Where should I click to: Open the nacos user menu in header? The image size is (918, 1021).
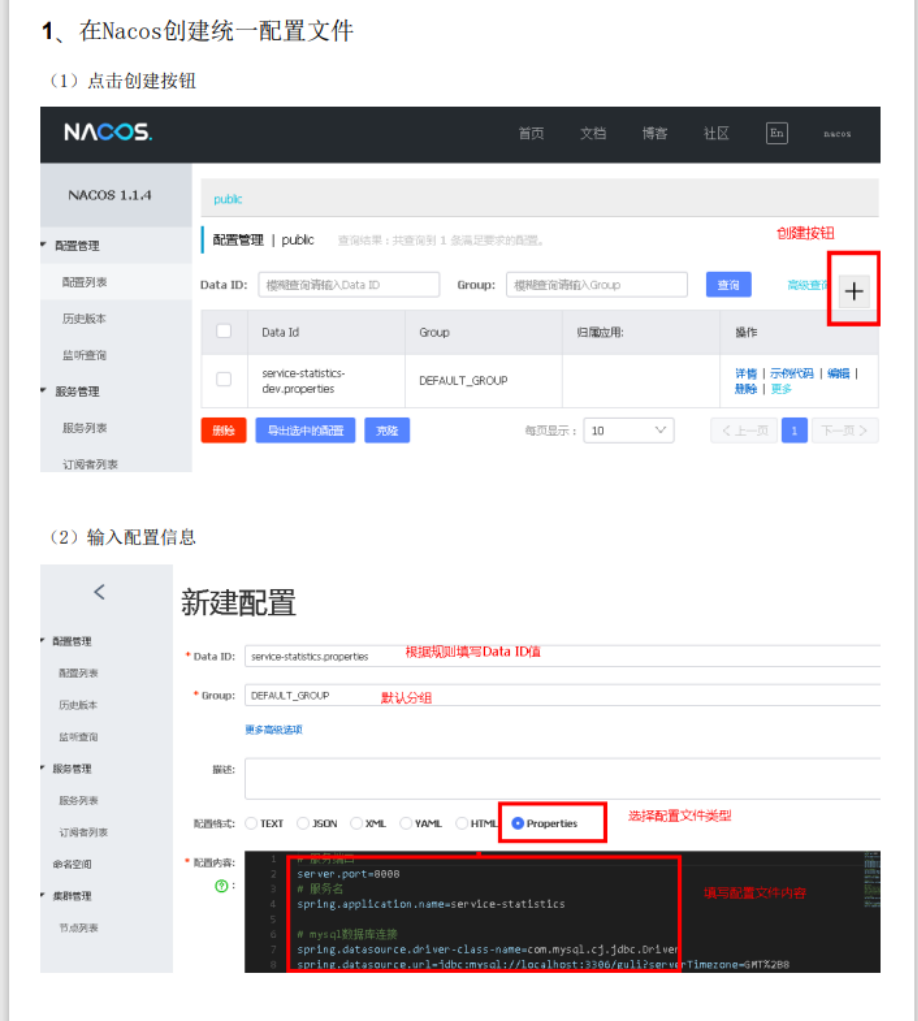[x=837, y=134]
